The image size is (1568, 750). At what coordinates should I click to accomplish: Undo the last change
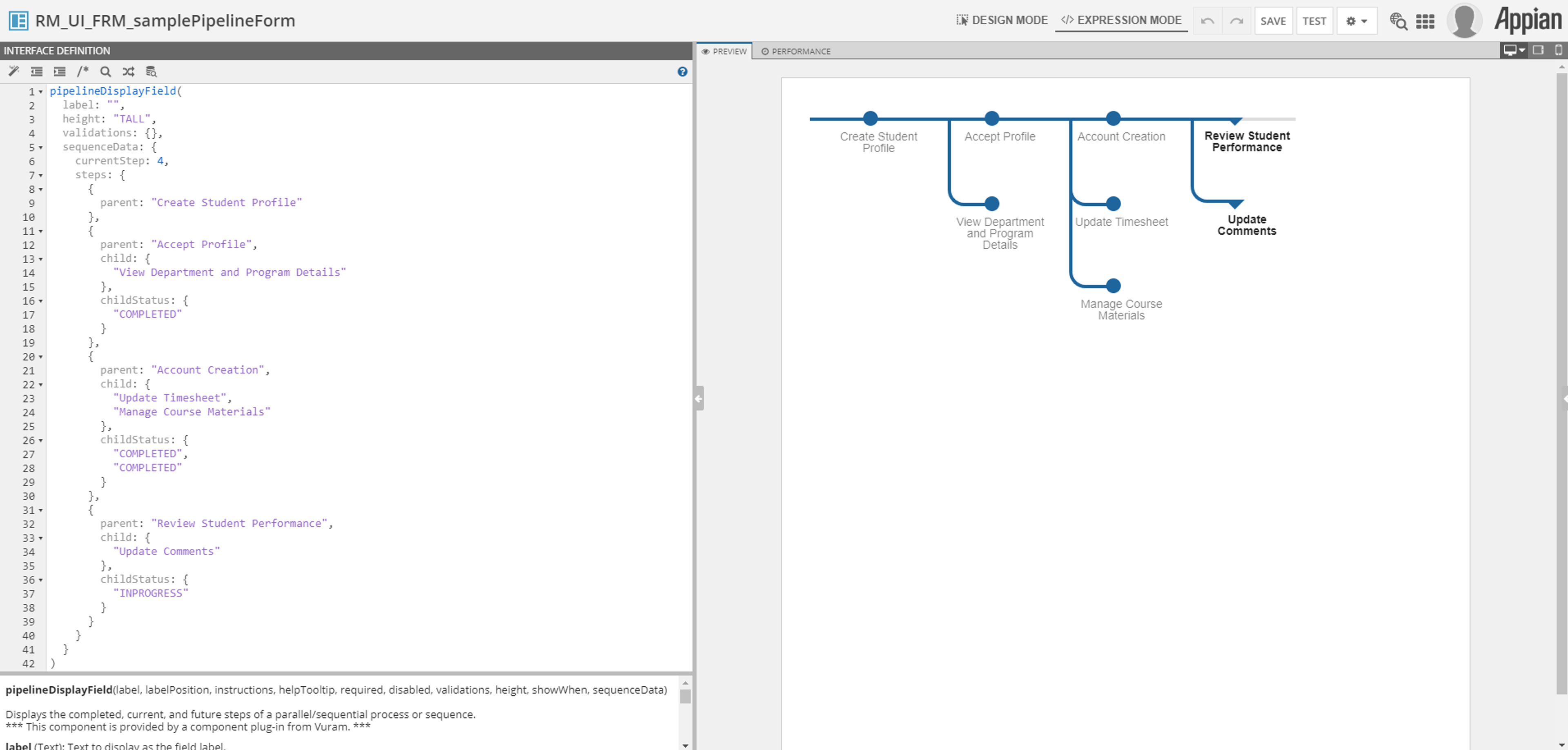coord(1207,21)
